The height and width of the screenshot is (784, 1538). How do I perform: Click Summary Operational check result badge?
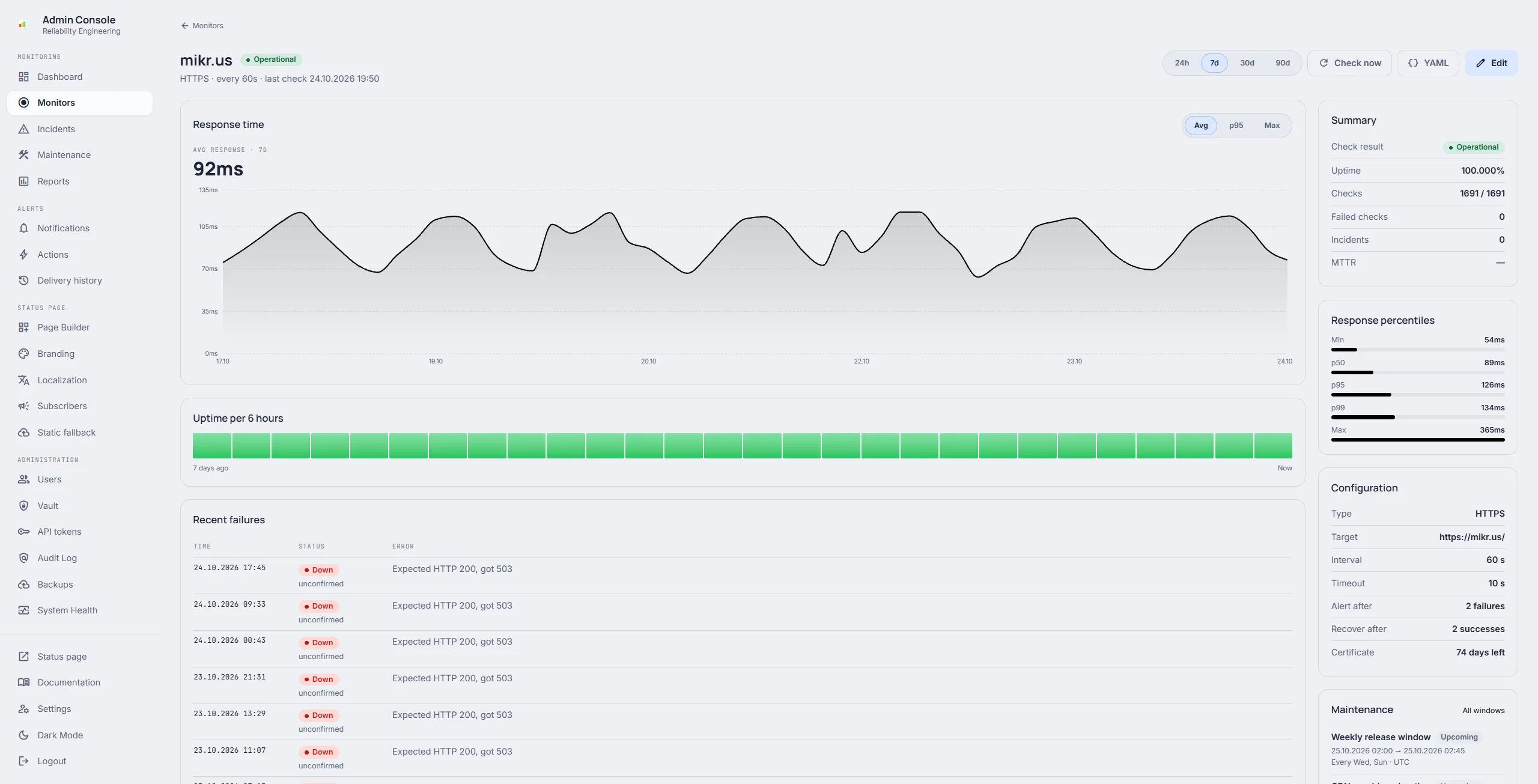[1474, 147]
